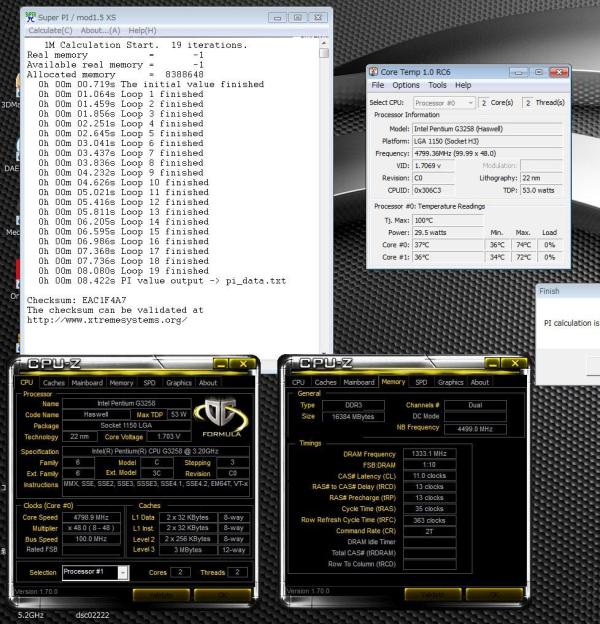Switch to Graphics tab in right CPU-Z

450,382
